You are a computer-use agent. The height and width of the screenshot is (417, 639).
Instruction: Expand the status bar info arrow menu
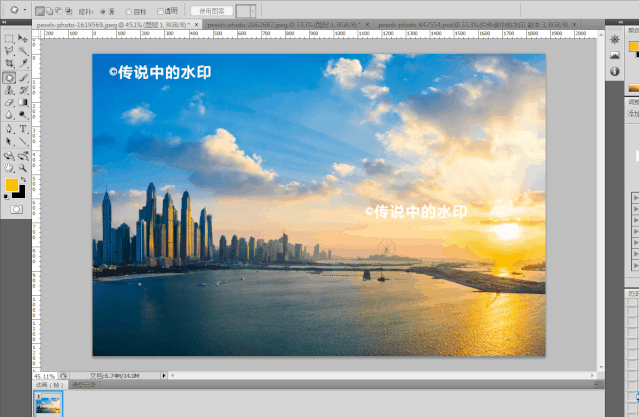pos(166,375)
